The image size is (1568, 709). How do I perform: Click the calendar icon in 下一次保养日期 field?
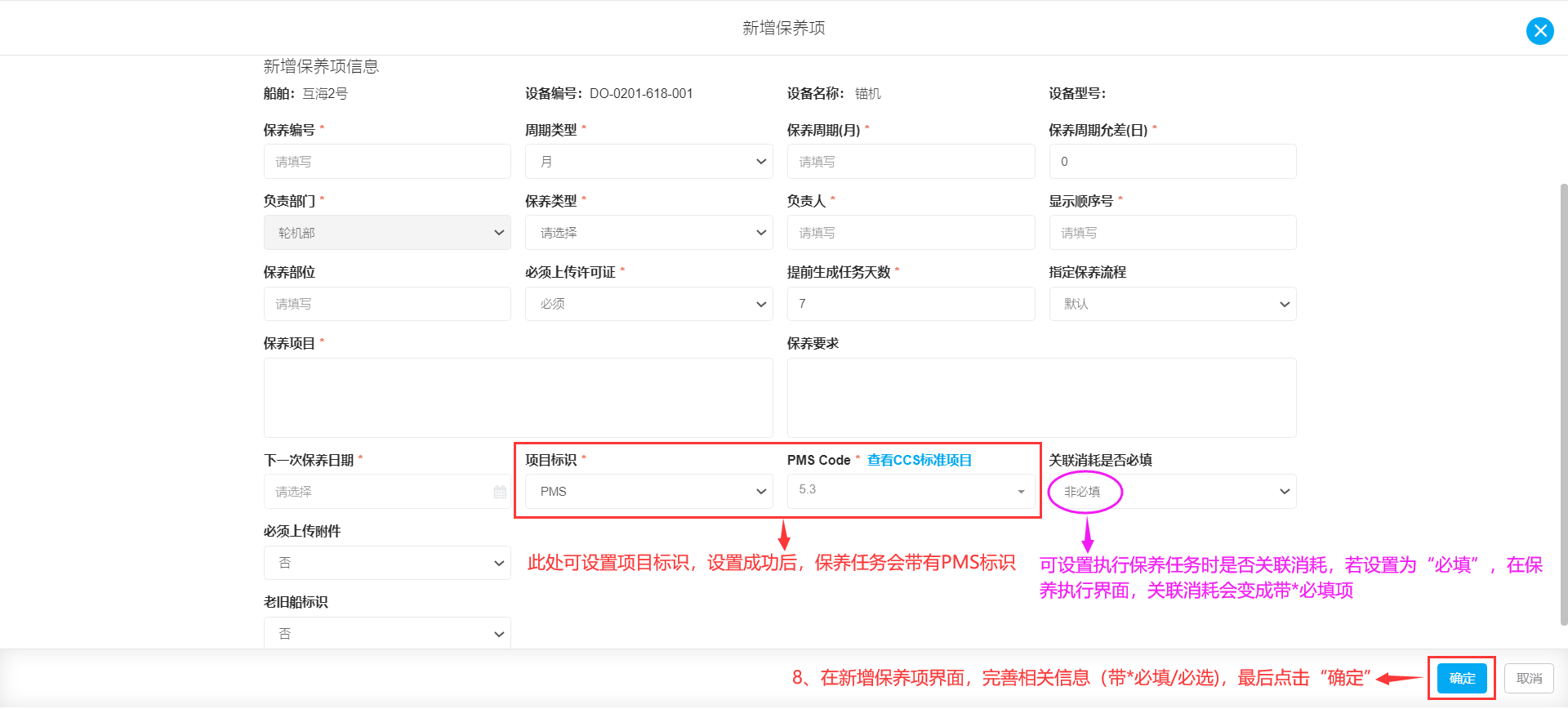click(500, 492)
